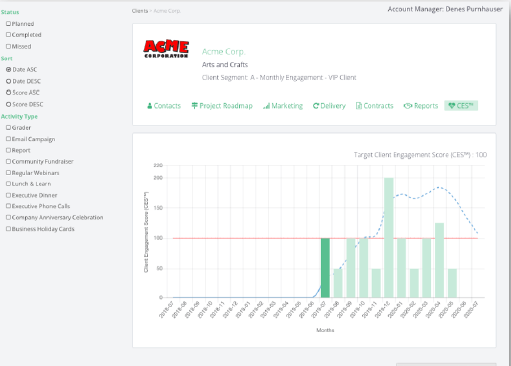
Task: Click the dark green 2019-07 bar
Action: [x=325, y=268]
